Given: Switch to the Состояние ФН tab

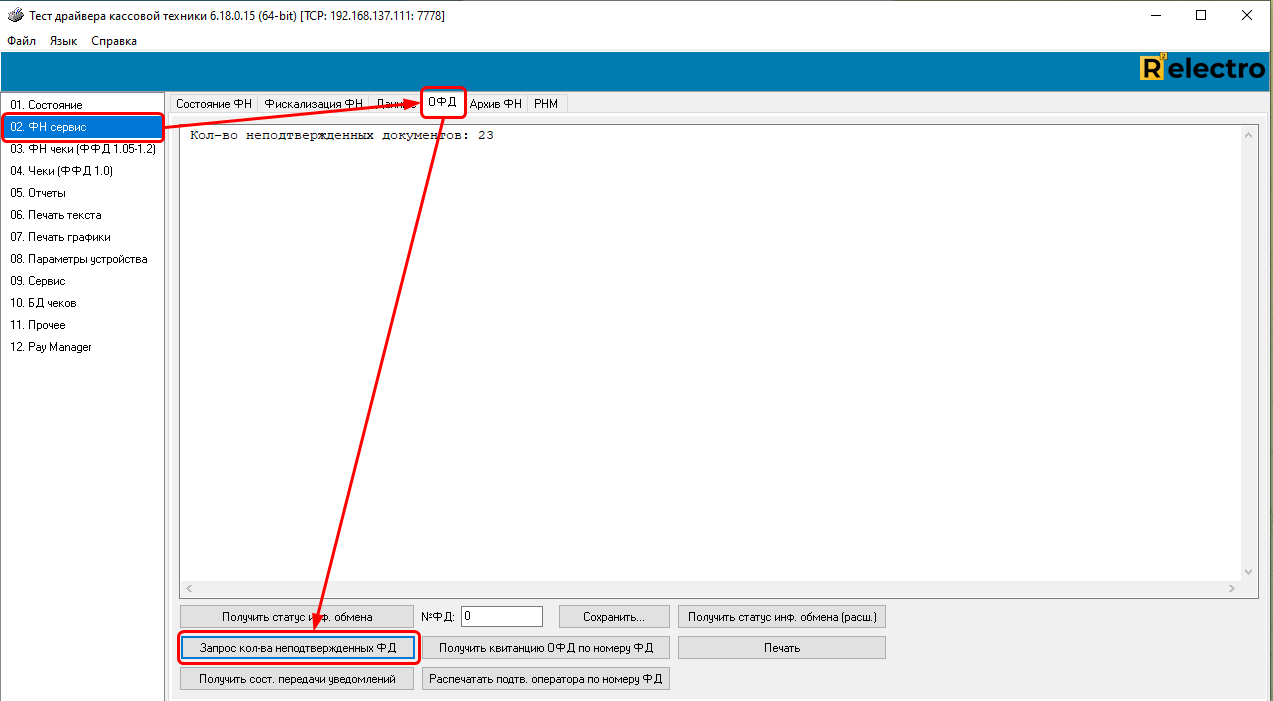Looking at the screenshot, I should point(213,104).
